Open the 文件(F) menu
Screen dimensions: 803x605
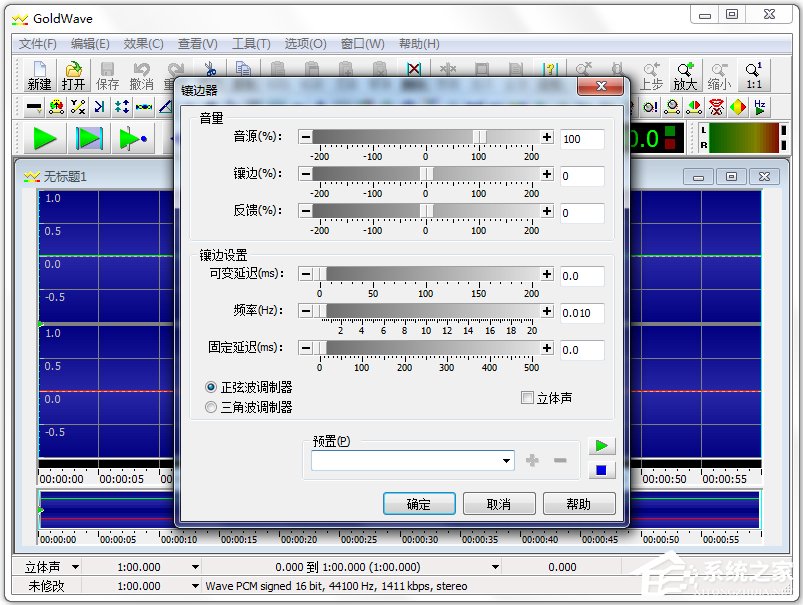click(x=37, y=44)
